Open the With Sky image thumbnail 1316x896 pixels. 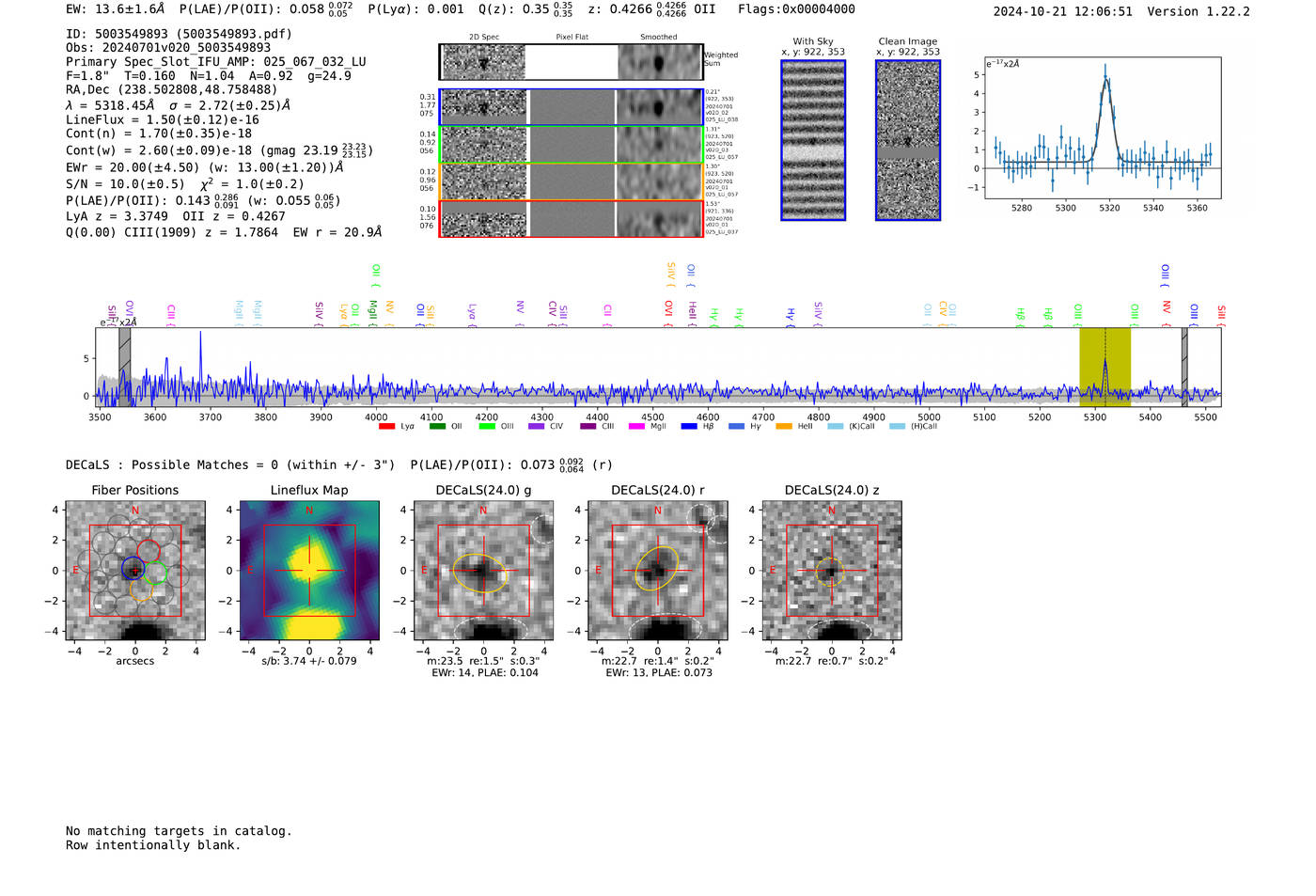tap(813, 140)
